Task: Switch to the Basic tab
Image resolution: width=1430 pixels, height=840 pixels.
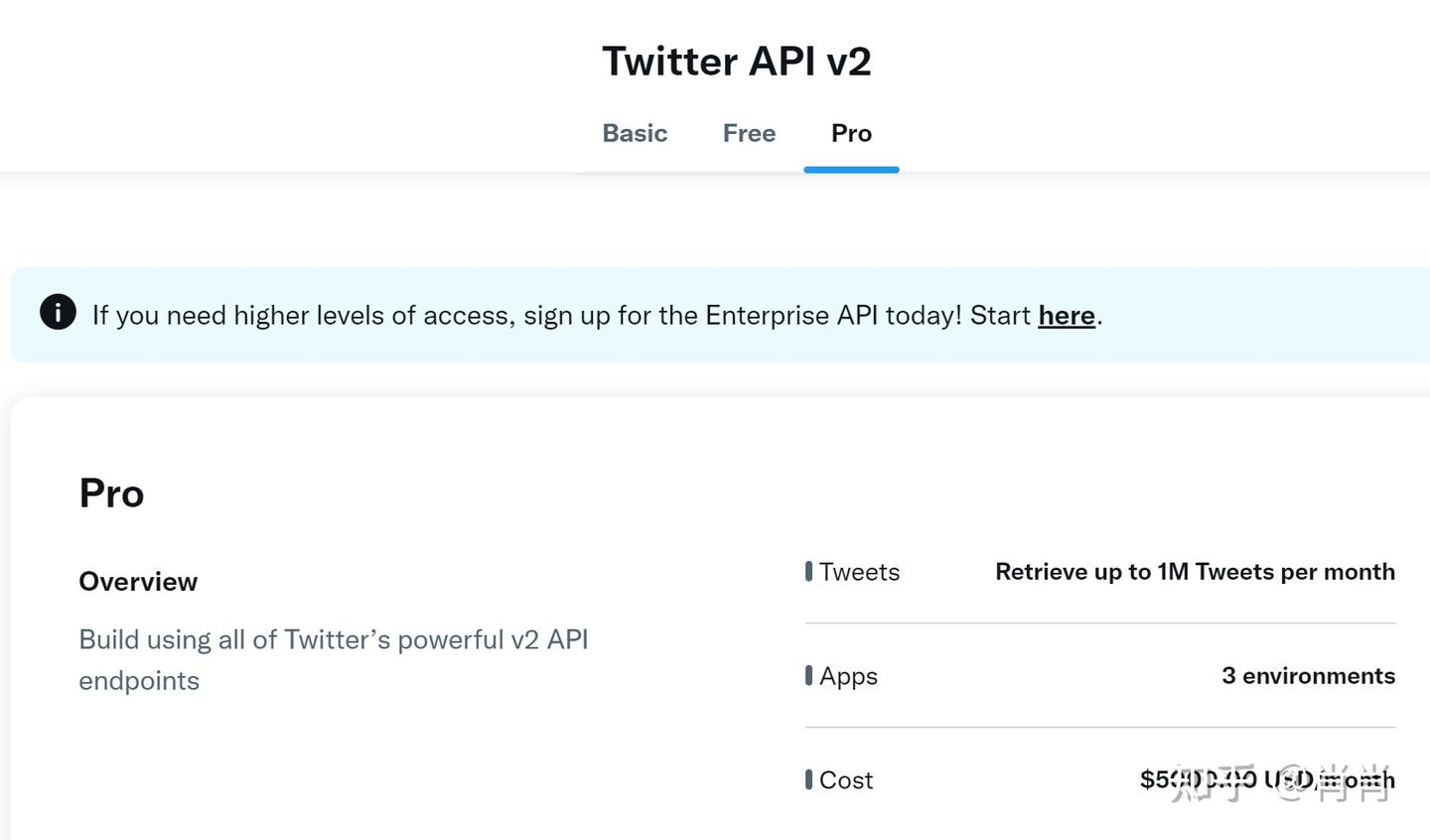Action: coord(635,133)
